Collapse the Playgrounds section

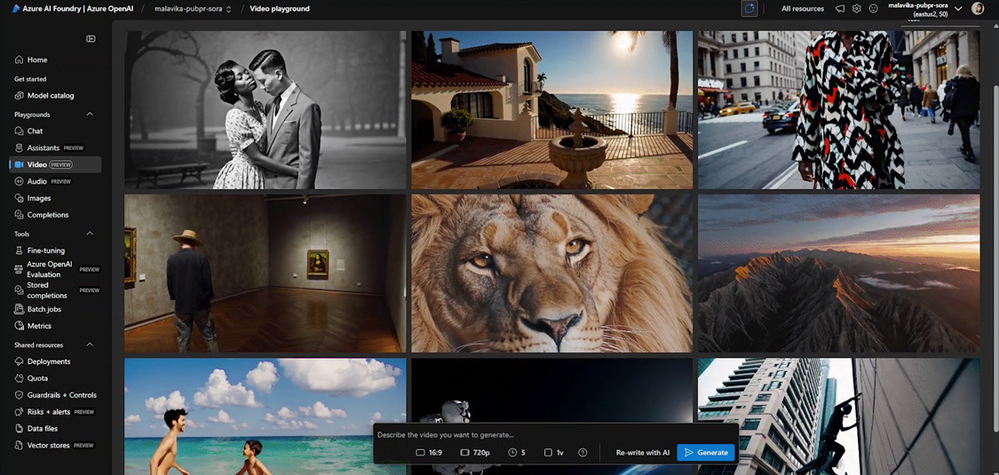[x=90, y=115]
